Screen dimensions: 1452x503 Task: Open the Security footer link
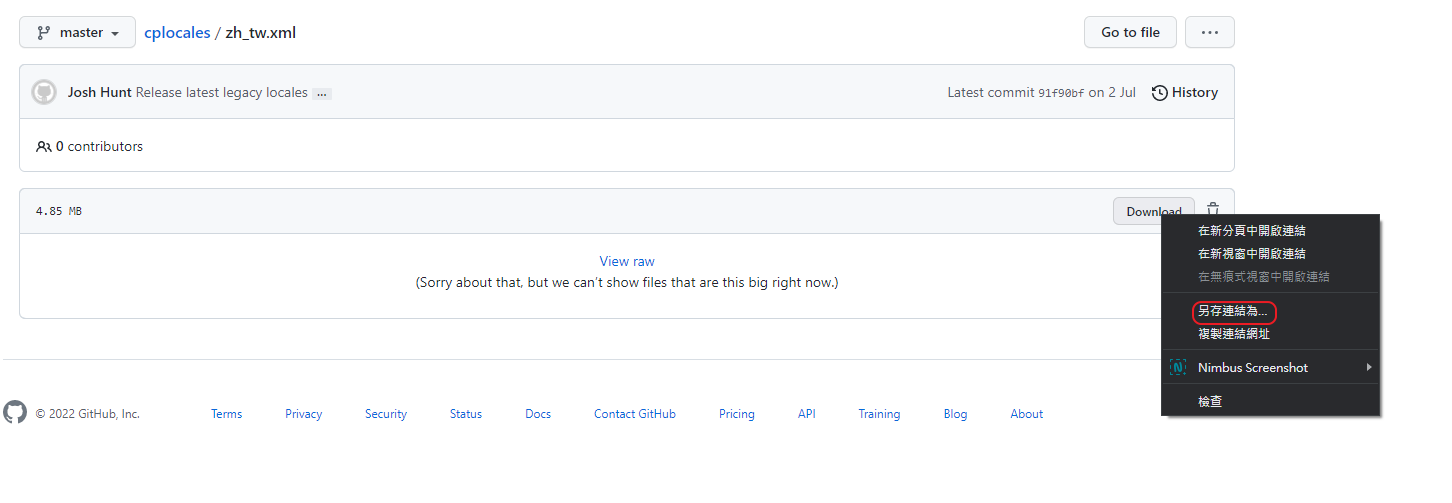coord(386,414)
